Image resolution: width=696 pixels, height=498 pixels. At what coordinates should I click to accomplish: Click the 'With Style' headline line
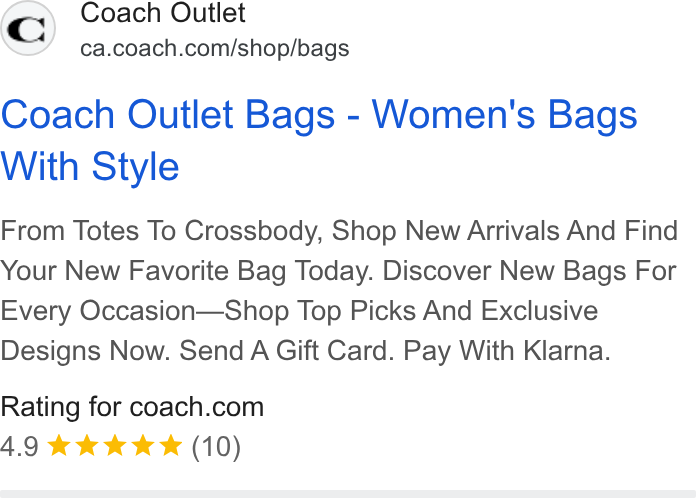pos(90,166)
